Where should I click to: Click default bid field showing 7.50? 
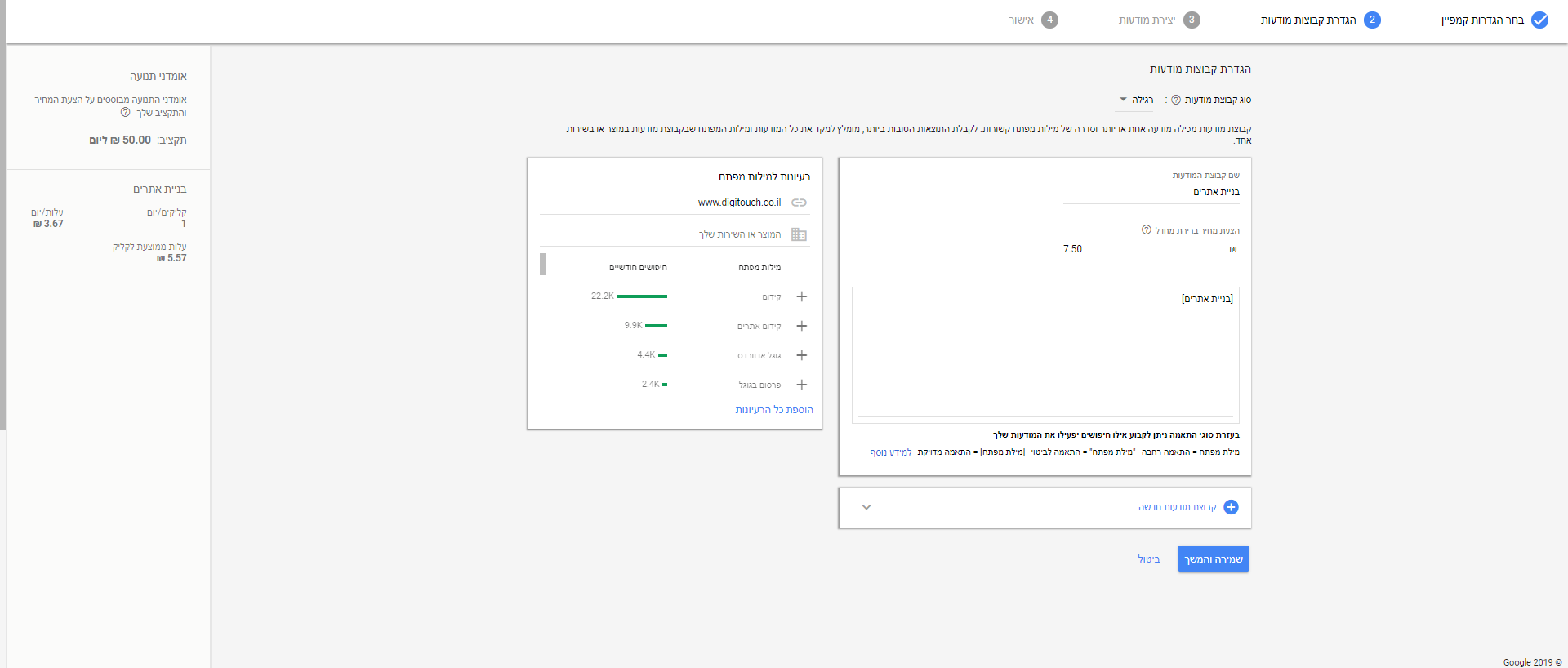1151,249
